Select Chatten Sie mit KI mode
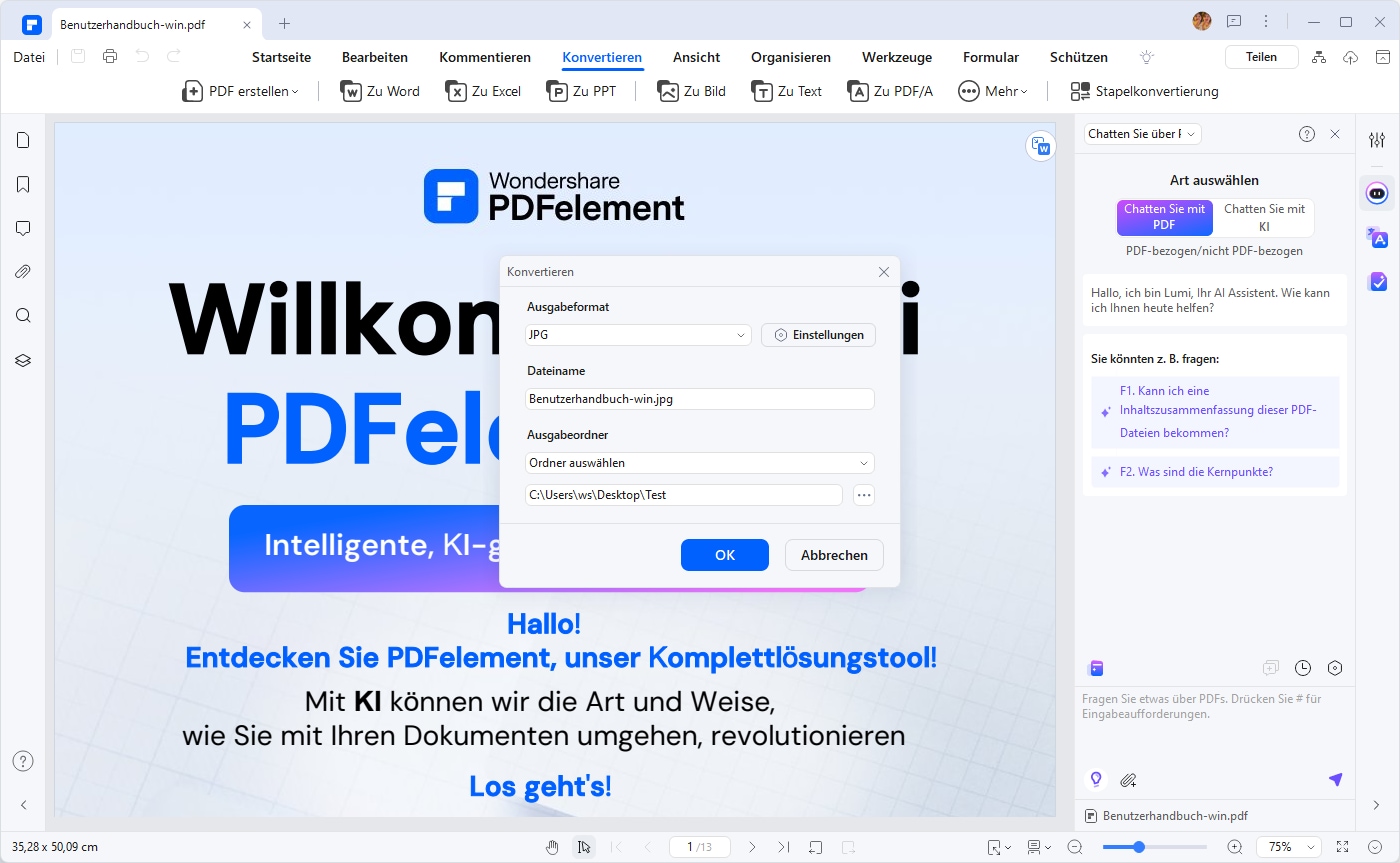This screenshot has width=1400, height=863. (1264, 218)
